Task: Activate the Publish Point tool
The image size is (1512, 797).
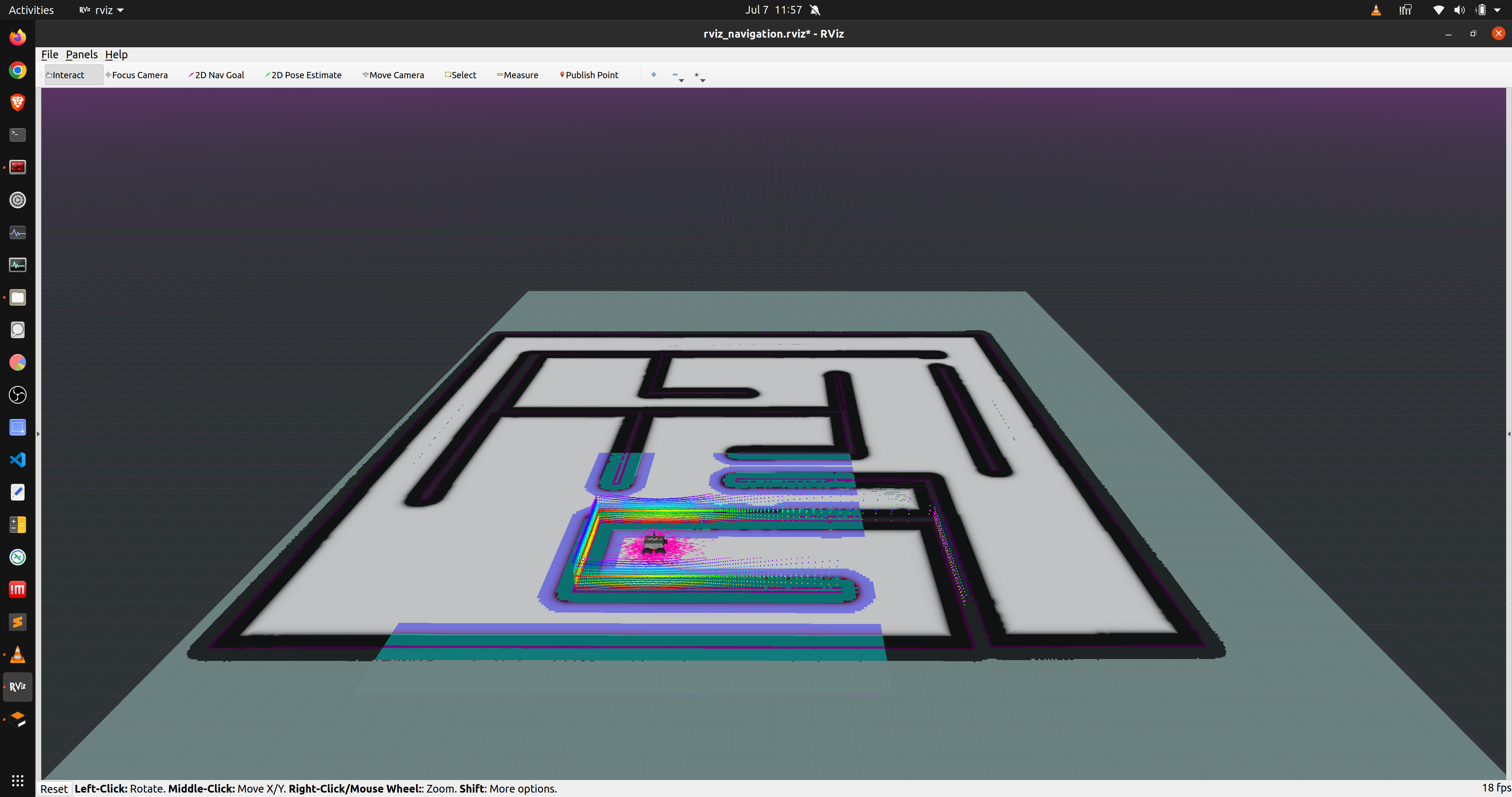Action: pyautogui.click(x=589, y=75)
